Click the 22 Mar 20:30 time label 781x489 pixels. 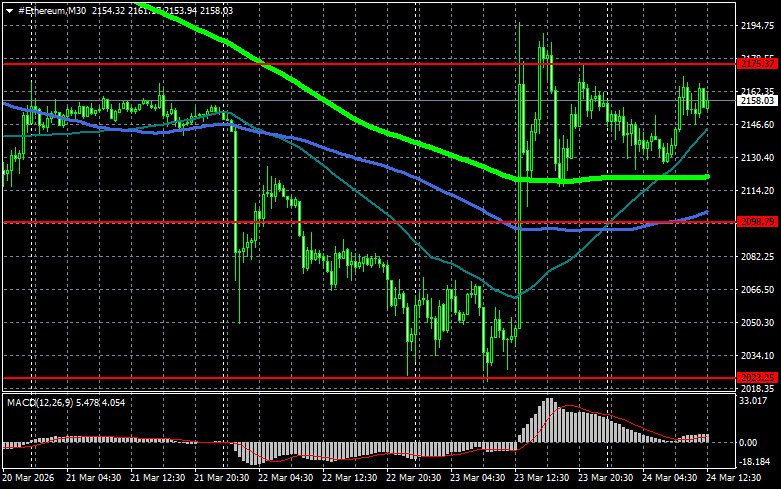pos(413,478)
